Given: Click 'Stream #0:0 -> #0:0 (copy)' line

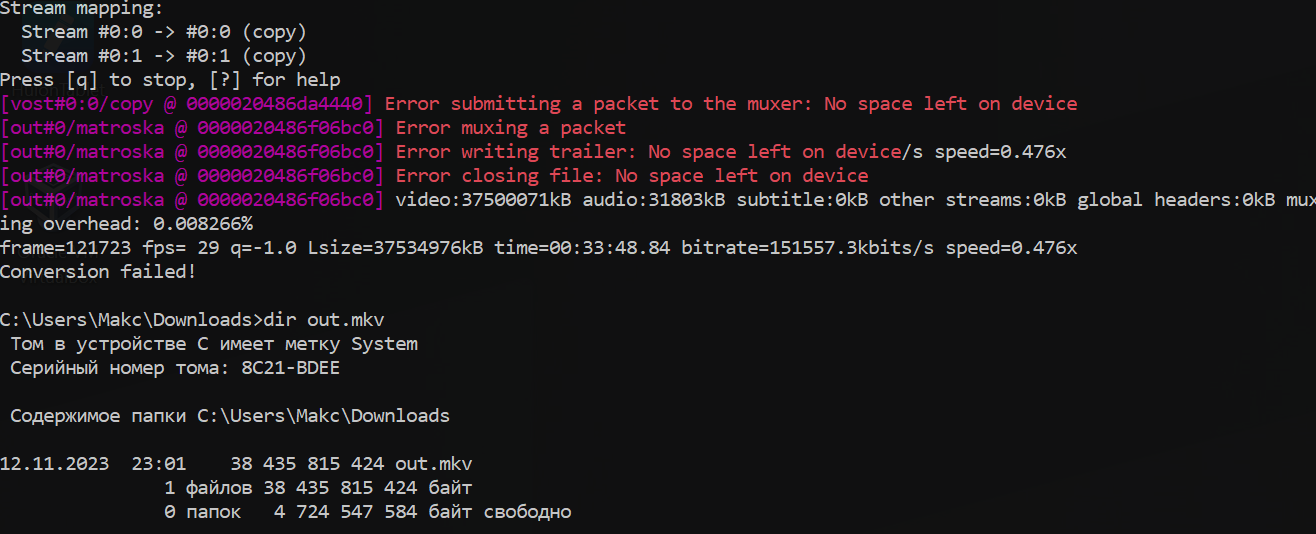Looking at the screenshot, I should pyautogui.click(x=164, y=32).
